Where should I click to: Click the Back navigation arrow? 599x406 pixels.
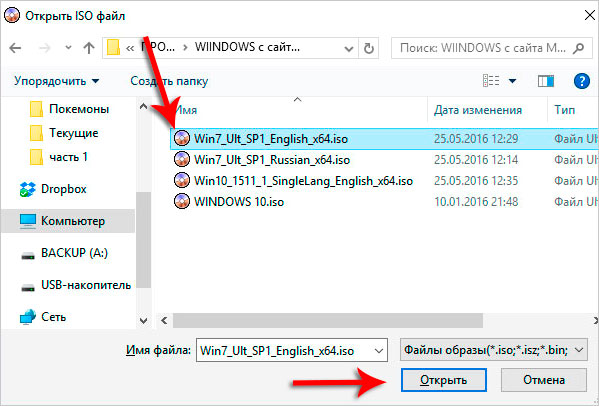[x=15, y=48]
